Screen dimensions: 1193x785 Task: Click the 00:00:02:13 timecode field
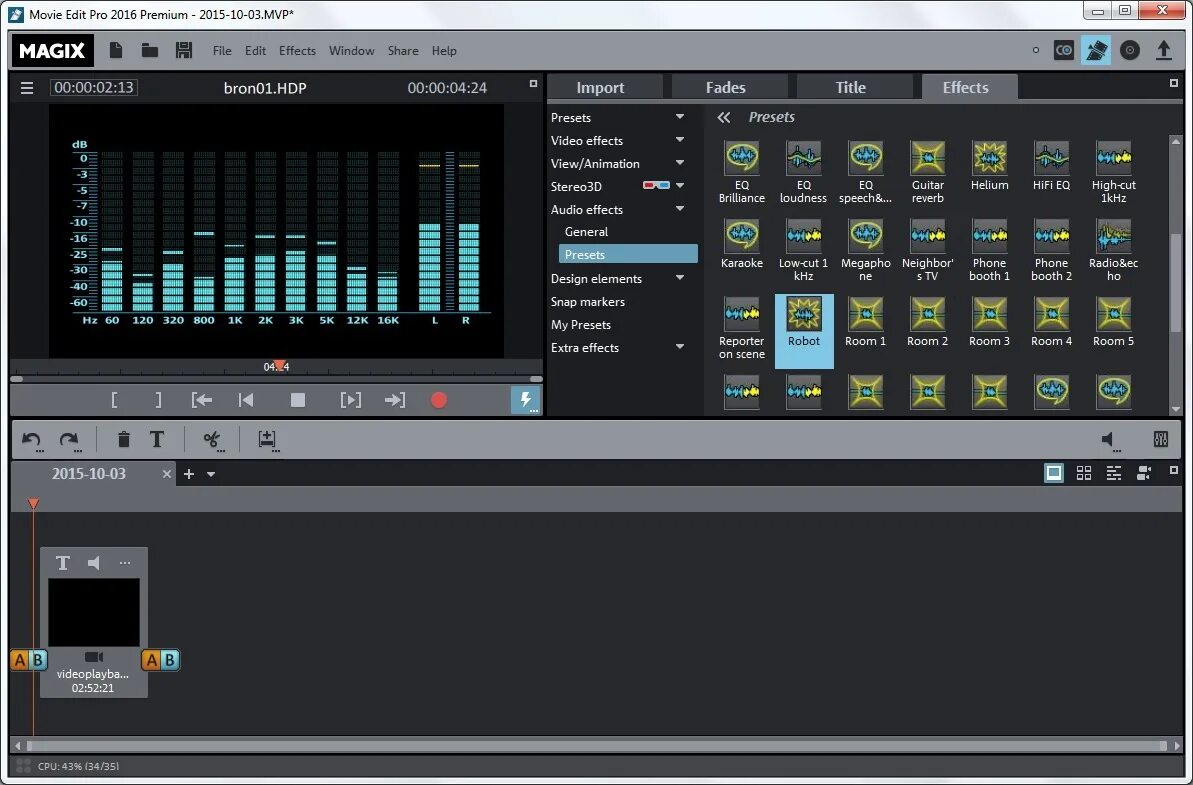point(94,87)
